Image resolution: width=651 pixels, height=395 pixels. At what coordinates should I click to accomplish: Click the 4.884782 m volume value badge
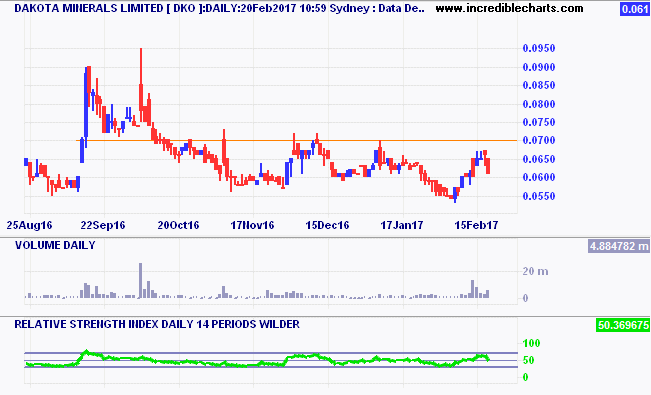point(619,246)
